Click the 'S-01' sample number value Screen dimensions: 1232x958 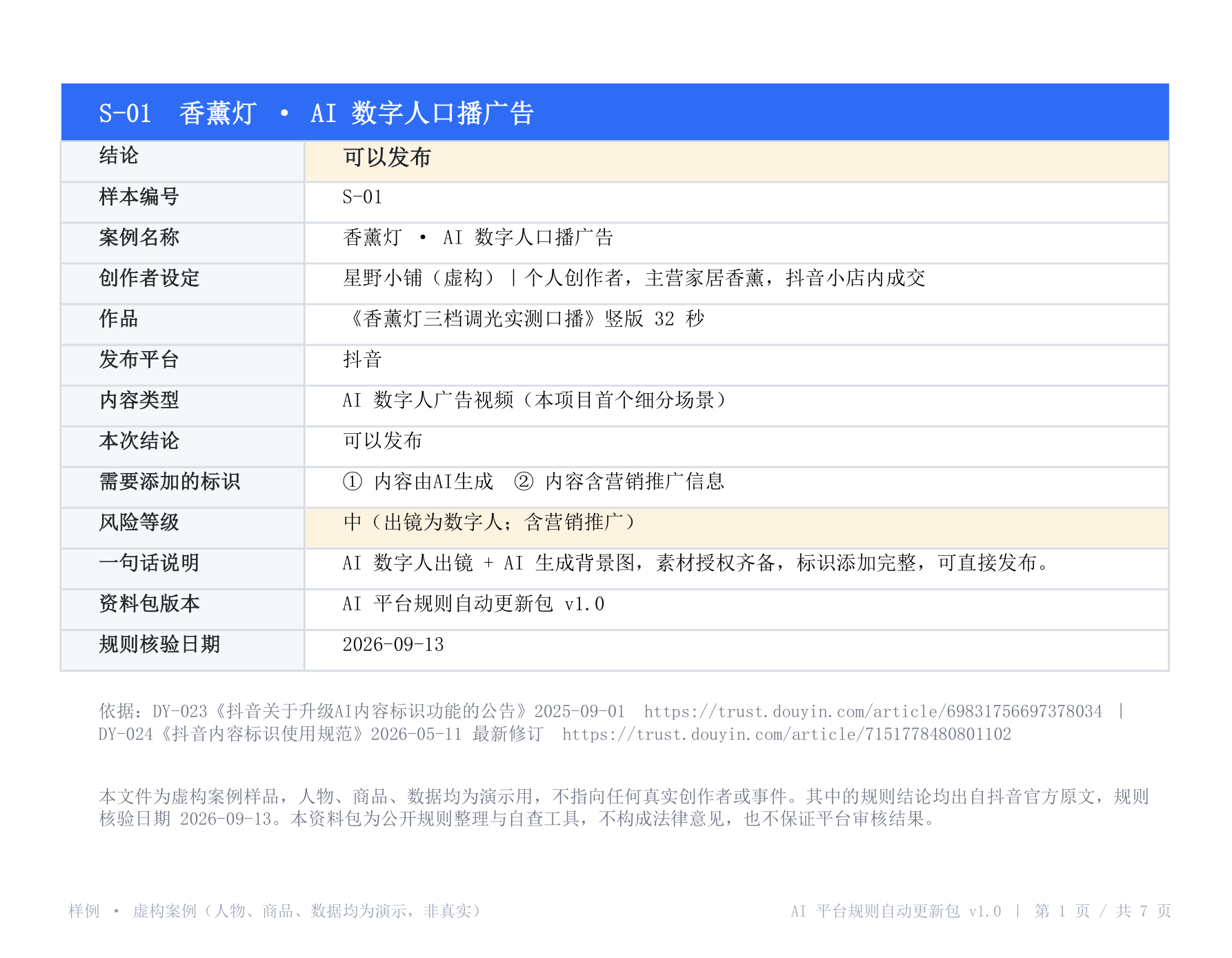click(x=362, y=197)
